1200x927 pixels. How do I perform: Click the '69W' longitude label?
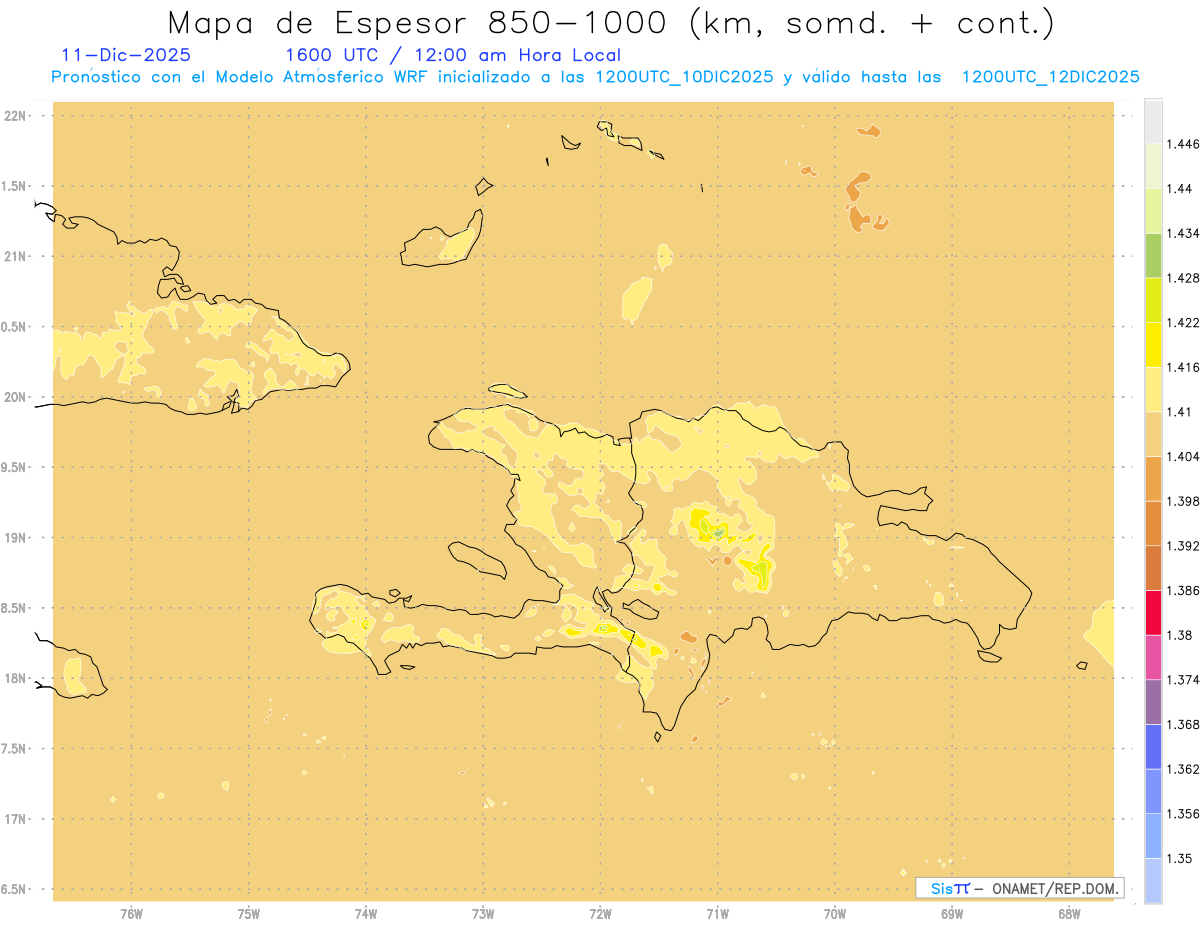(952, 914)
